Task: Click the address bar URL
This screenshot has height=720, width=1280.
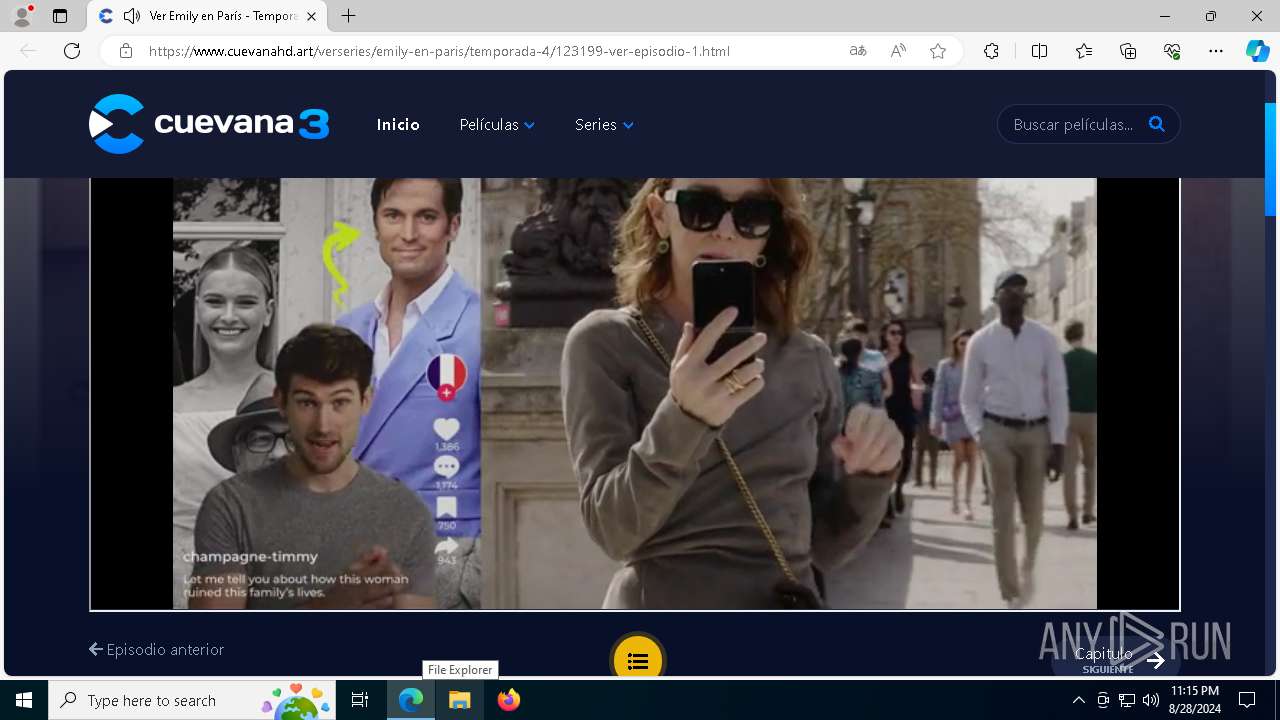Action: (439, 51)
